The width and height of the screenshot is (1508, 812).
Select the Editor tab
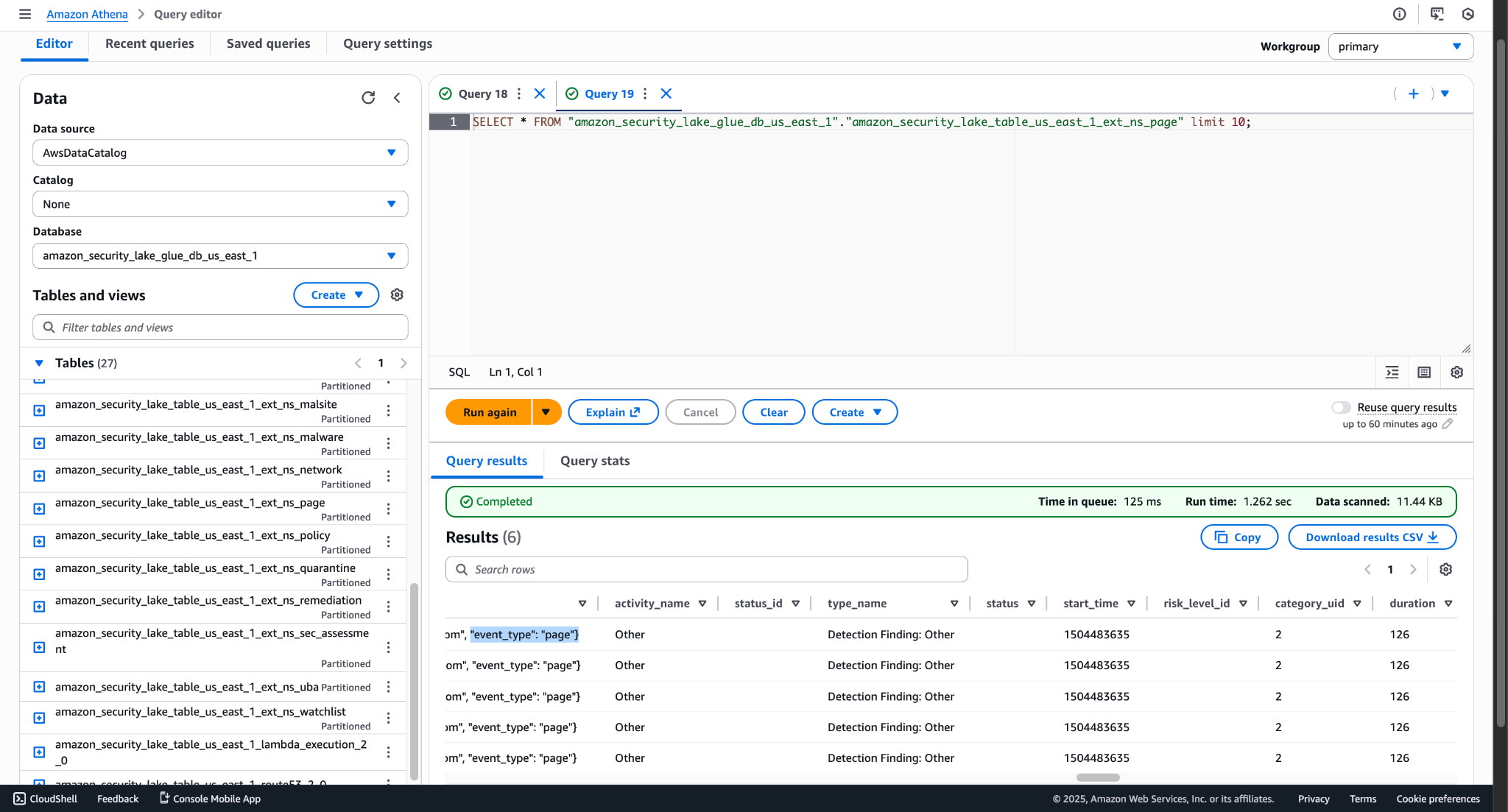click(54, 43)
